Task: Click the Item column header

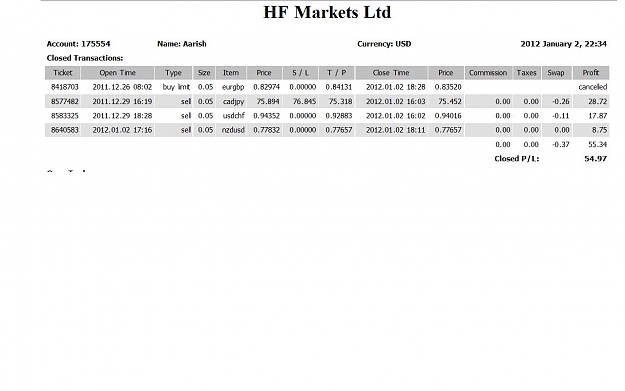Action: pos(231,73)
